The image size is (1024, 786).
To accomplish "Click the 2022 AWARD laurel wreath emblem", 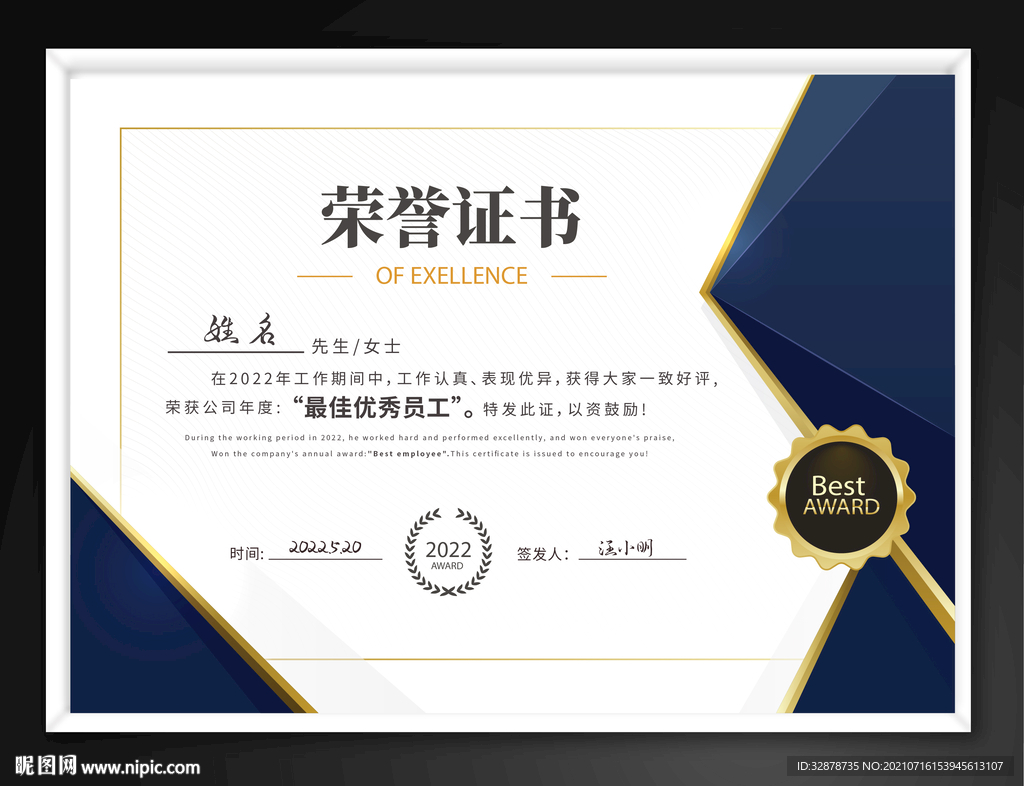I will tap(448, 552).
